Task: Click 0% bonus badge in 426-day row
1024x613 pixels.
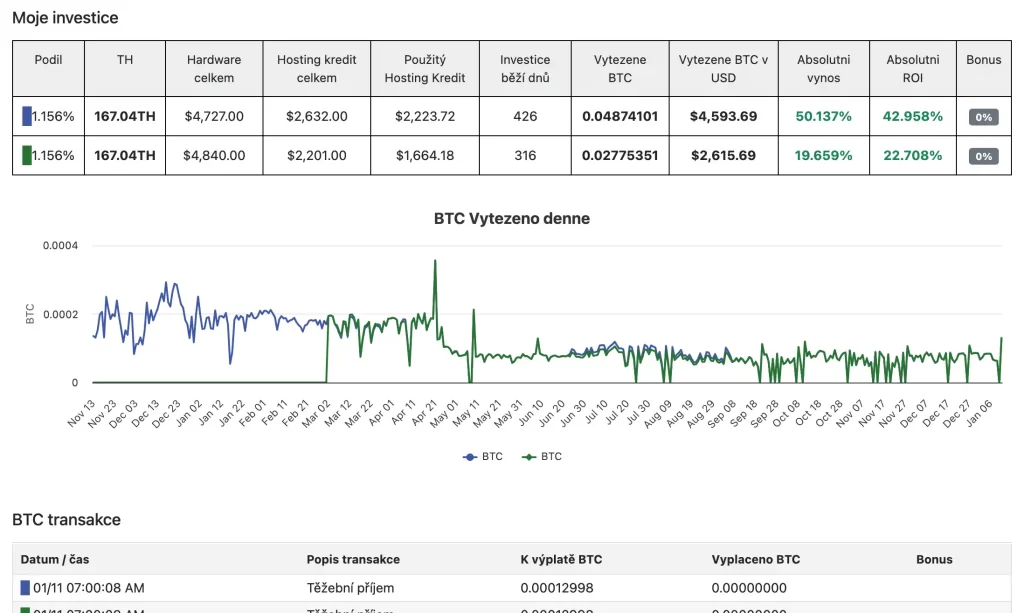Action: click(x=984, y=117)
